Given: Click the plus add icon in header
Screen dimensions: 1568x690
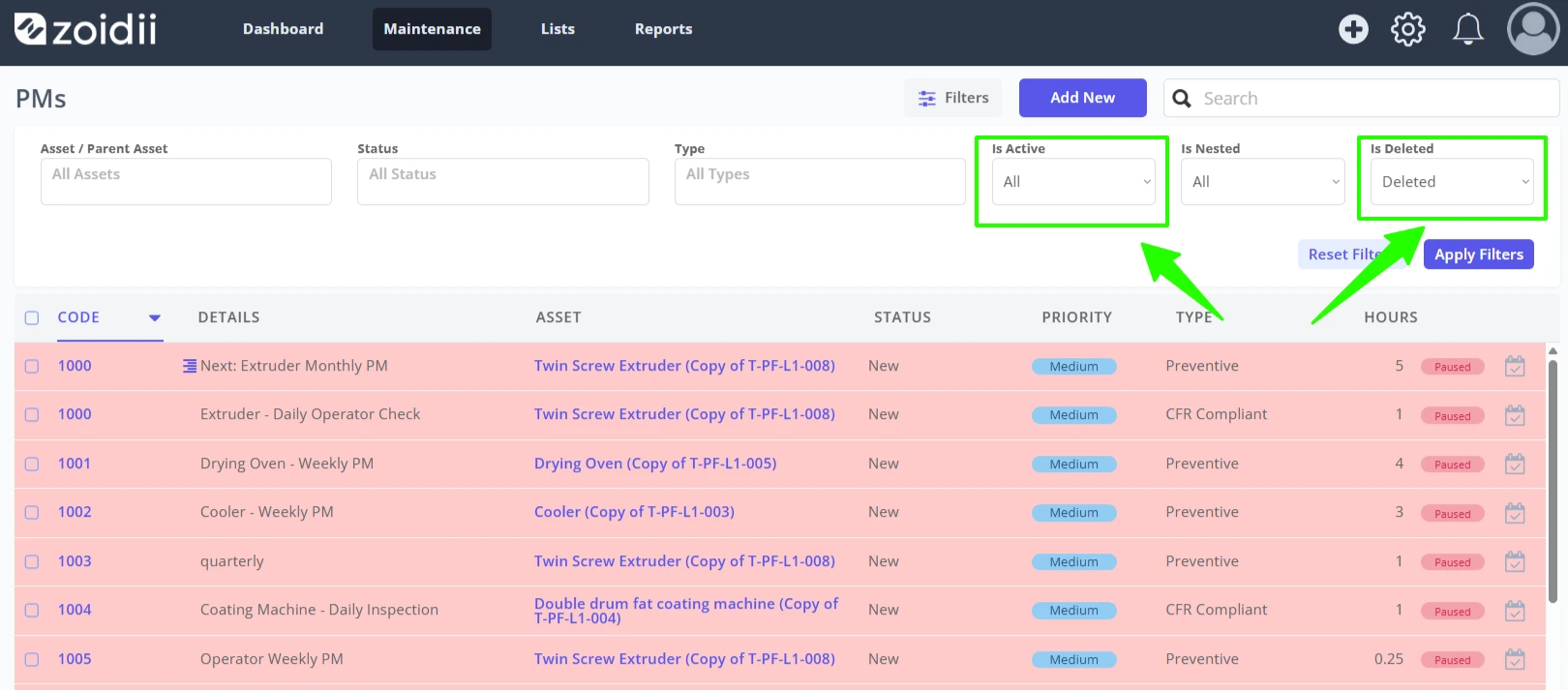Looking at the screenshot, I should point(1353,29).
